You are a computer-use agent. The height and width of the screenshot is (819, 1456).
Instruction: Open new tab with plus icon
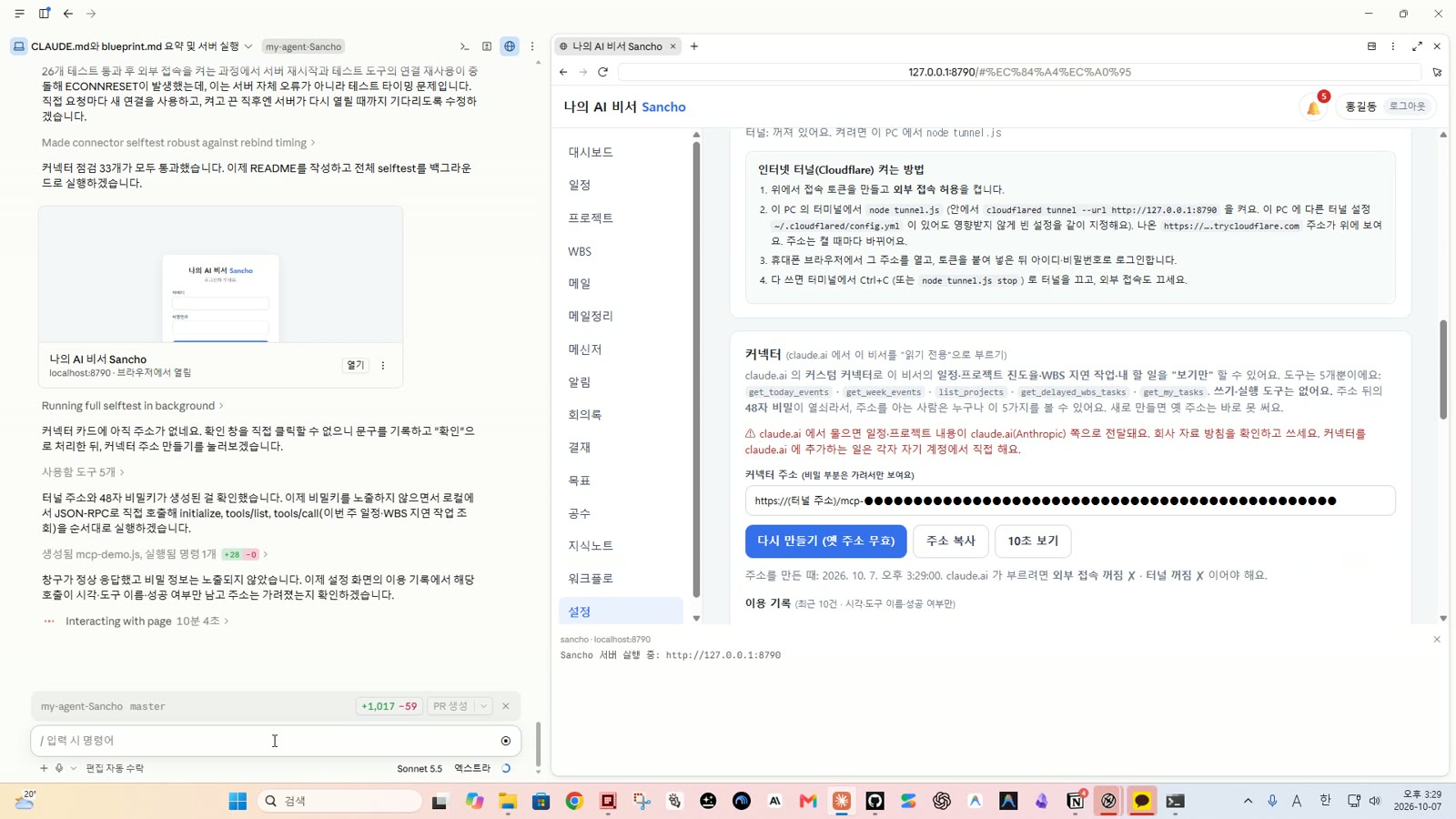click(694, 46)
